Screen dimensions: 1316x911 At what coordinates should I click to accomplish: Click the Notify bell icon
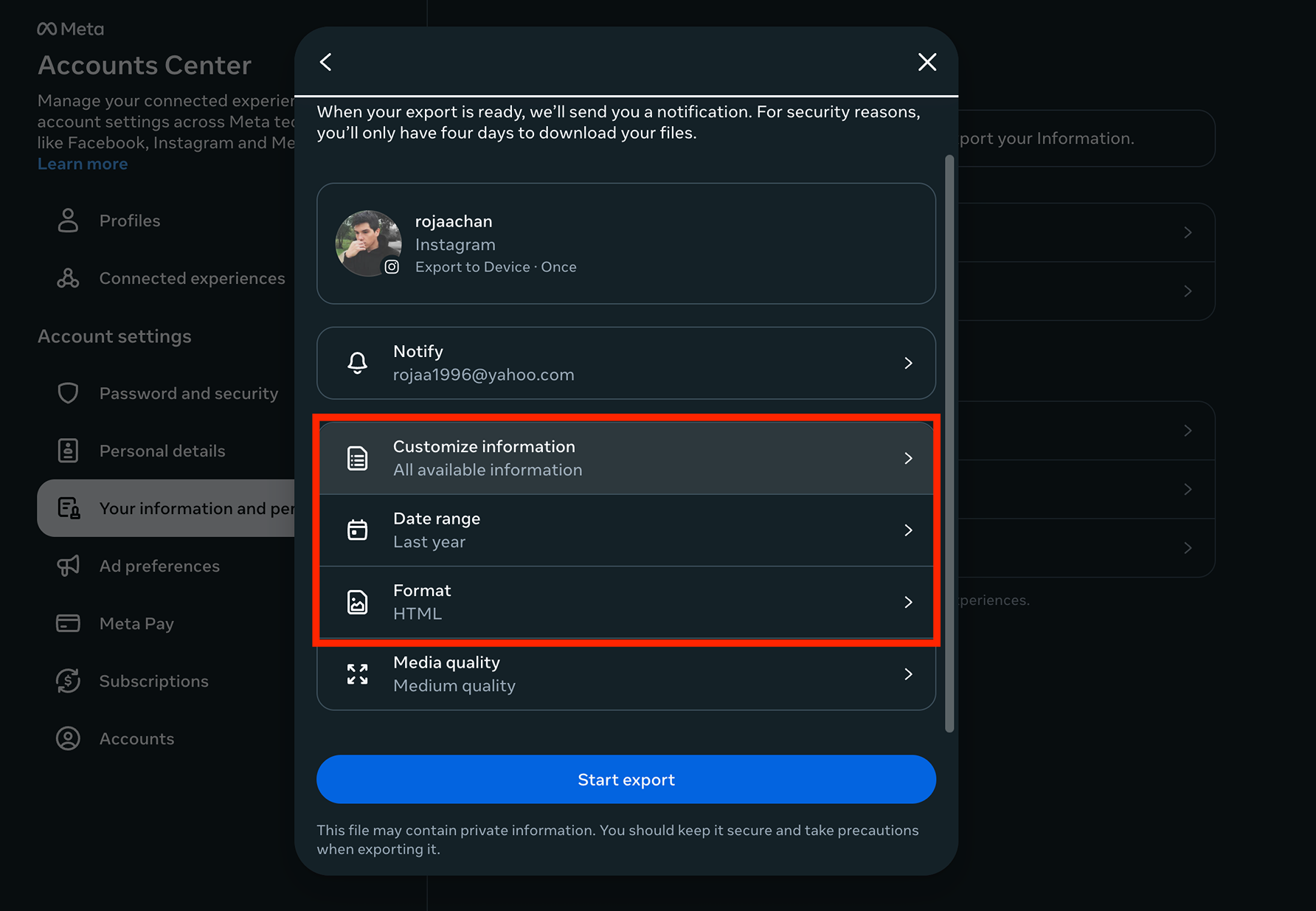coord(358,363)
